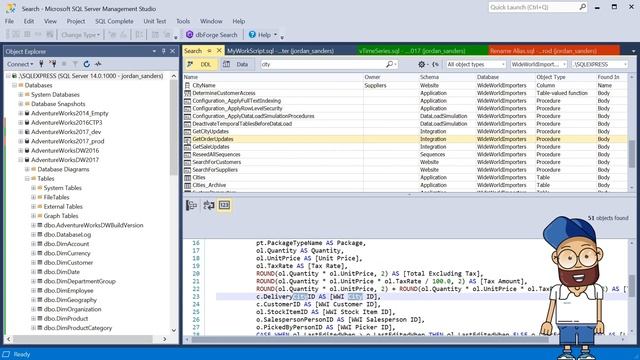The height and width of the screenshot is (360, 640).
Task: Click the magnifier icon in the search box
Action: click(x=390, y=64)
